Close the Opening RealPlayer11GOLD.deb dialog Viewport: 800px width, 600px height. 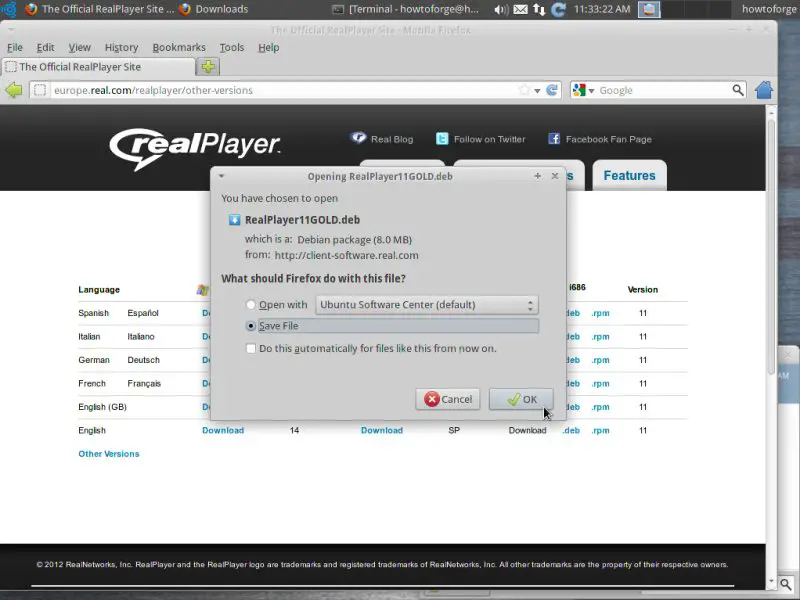555,176
